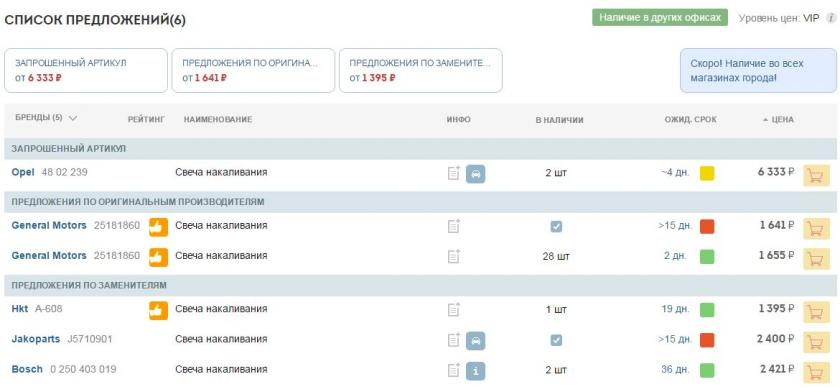Show car applicability for Jakoparts J5710901

coord(476,340)
